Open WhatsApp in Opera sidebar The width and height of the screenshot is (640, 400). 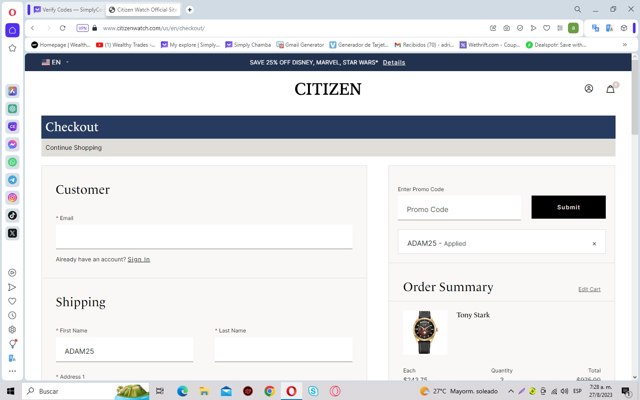[13, 162]
